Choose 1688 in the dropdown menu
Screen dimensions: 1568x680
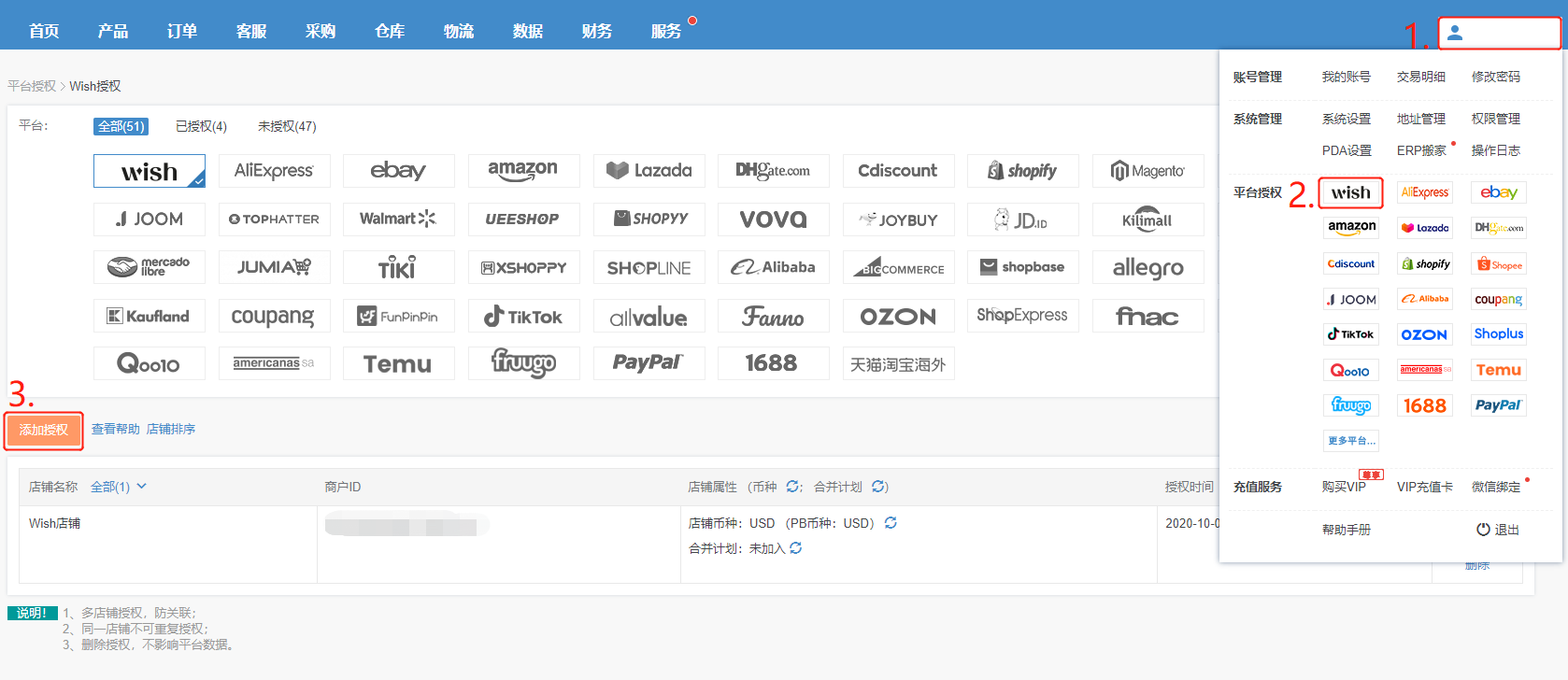click(x=1425, y=405)
